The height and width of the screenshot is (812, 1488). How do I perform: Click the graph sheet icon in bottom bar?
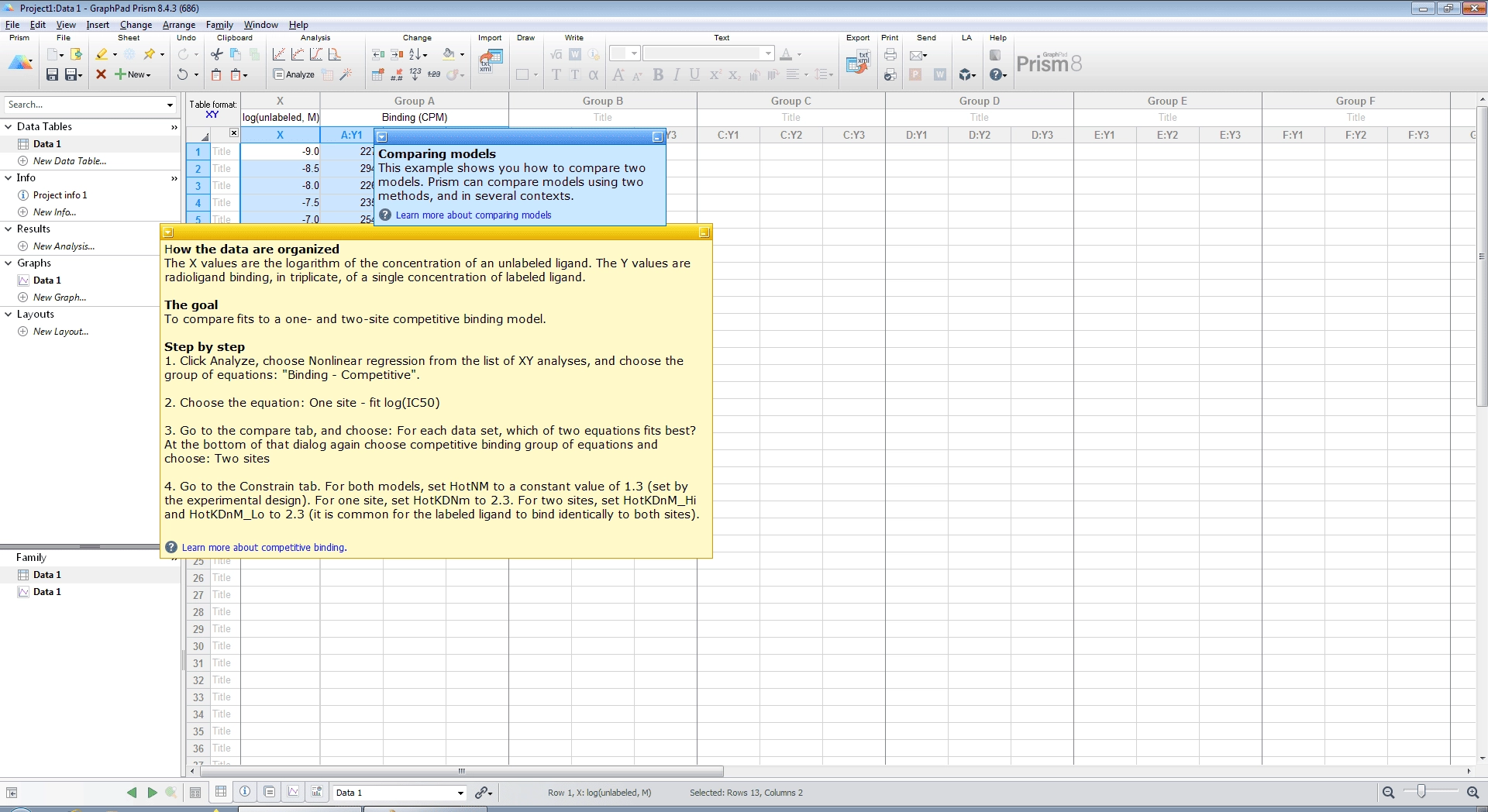pyautogui.click(x=294, y=792)
